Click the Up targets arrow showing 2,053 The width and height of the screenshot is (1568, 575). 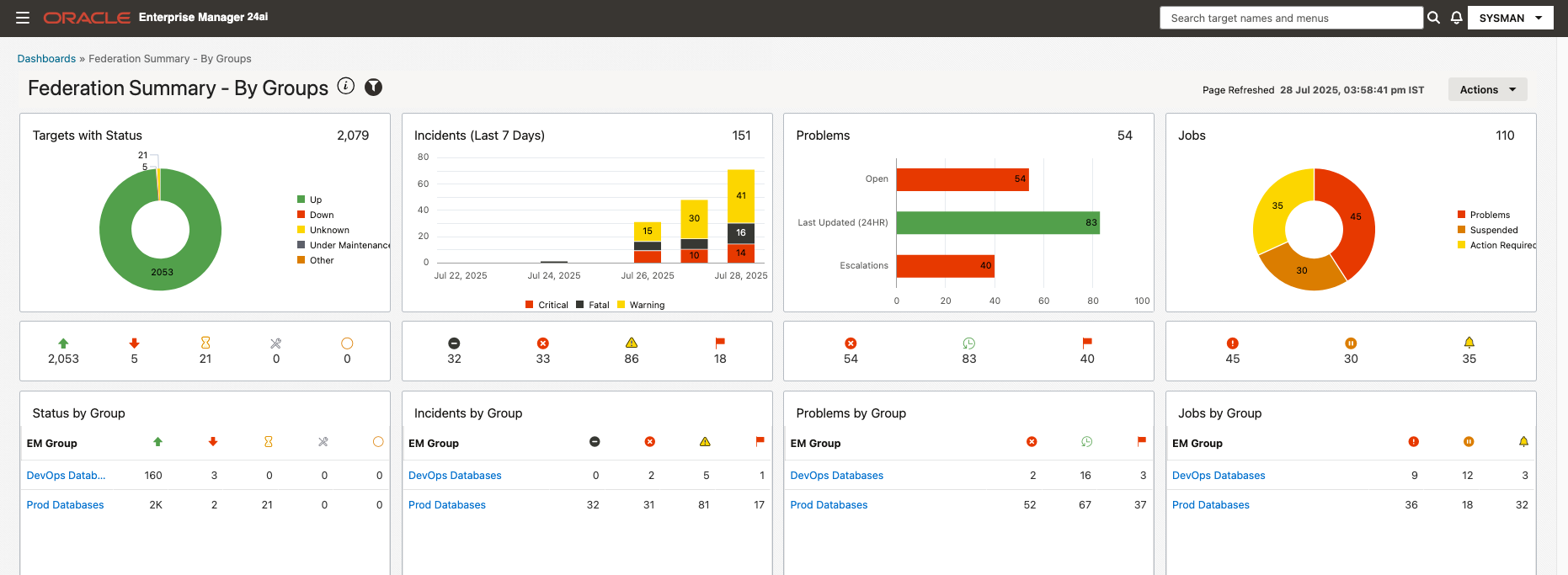tap(63, 343)
